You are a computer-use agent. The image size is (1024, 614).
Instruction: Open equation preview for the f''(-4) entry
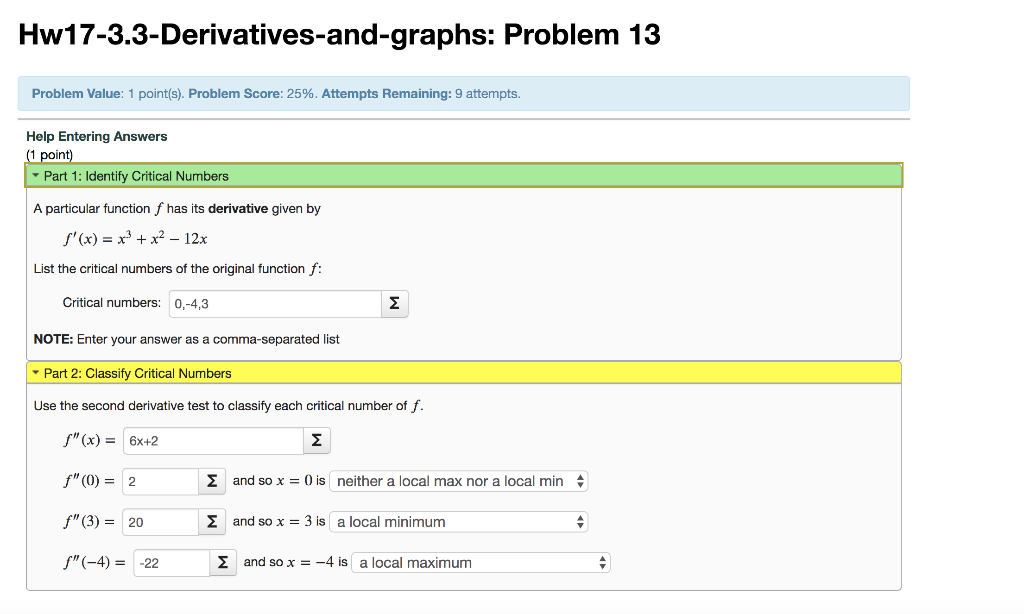click(x=224, y=562)
